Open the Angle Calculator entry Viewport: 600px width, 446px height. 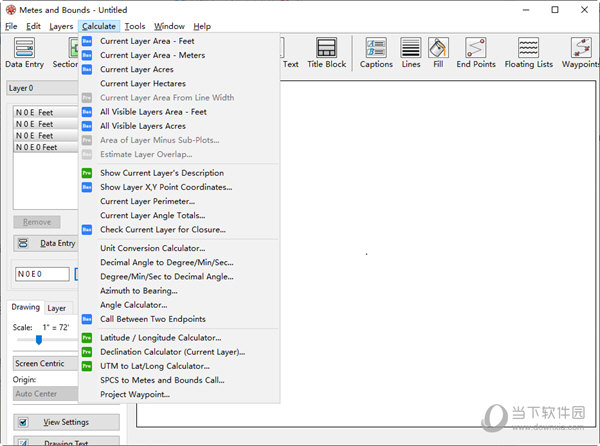tap(179, 305)
